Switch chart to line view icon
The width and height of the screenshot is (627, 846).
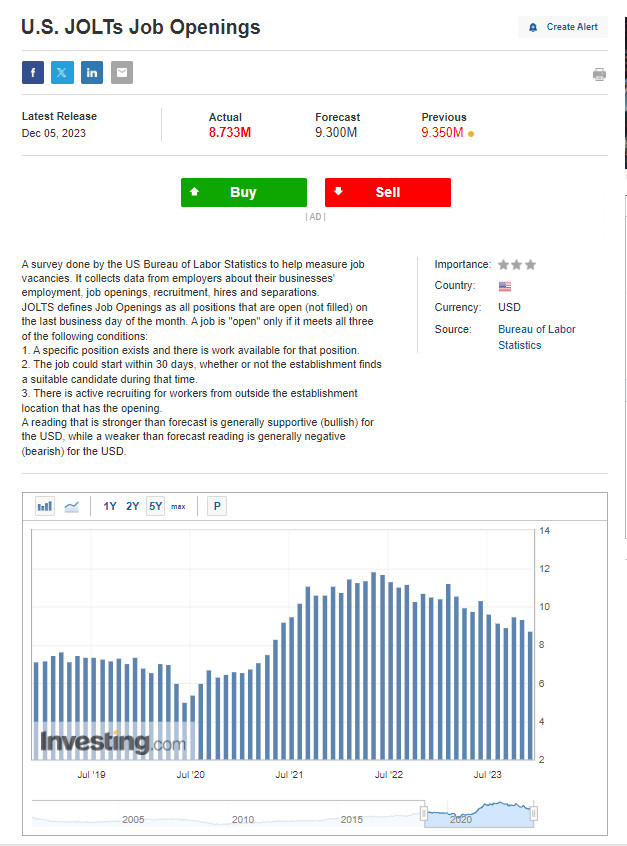71,506
